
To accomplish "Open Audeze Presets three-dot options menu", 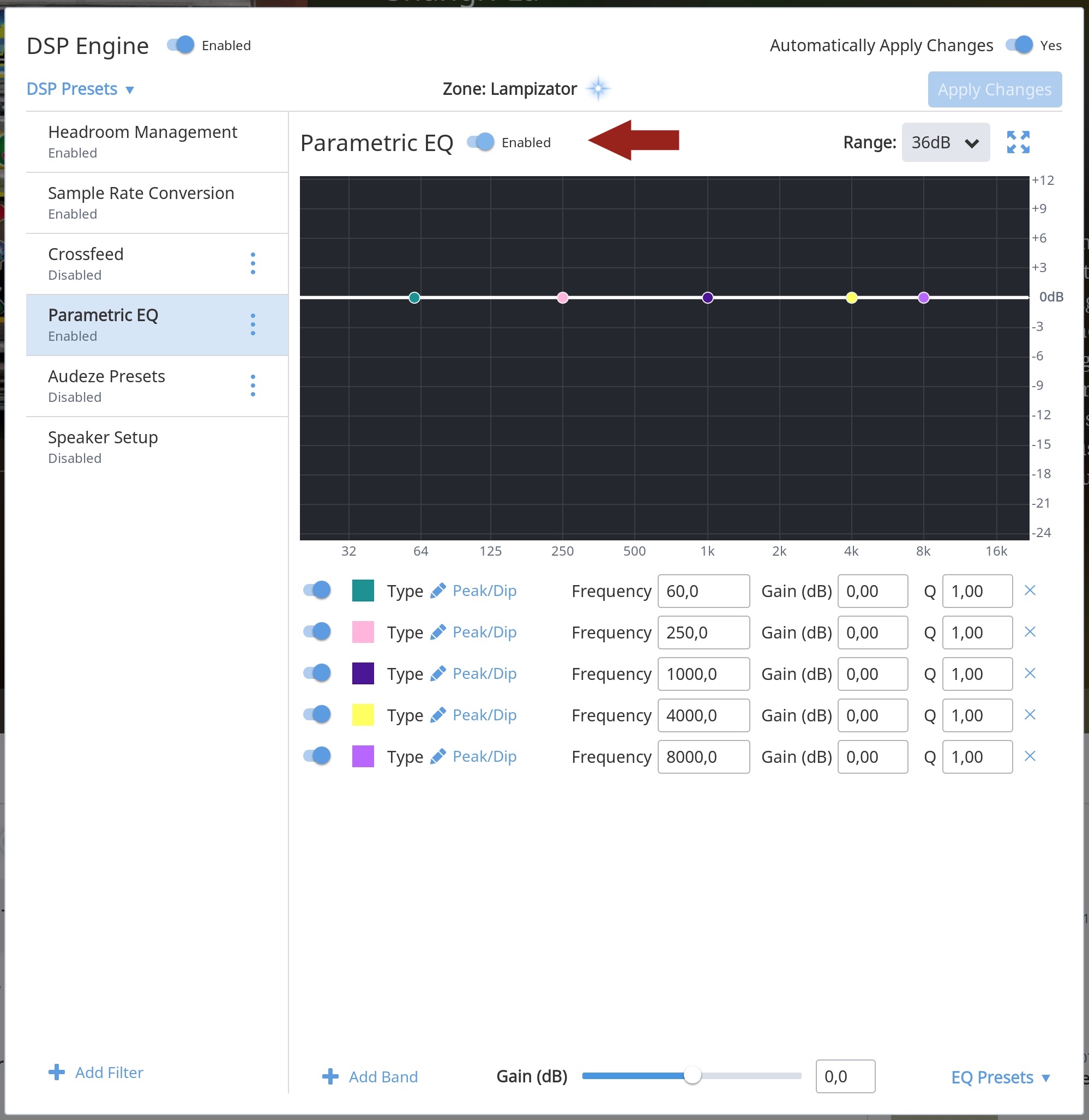I will (253, 386).
